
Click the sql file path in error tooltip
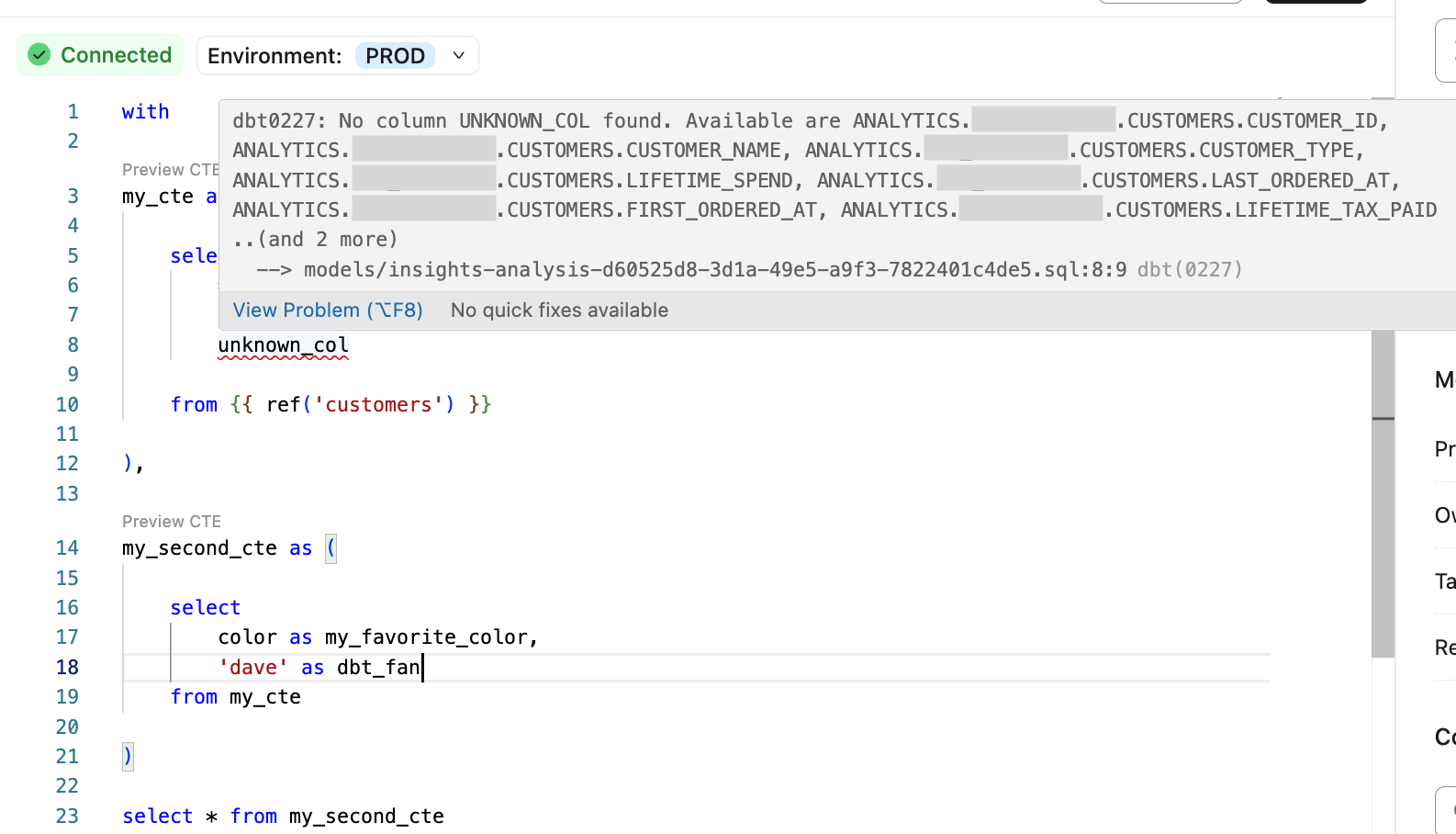pos(714,270)
